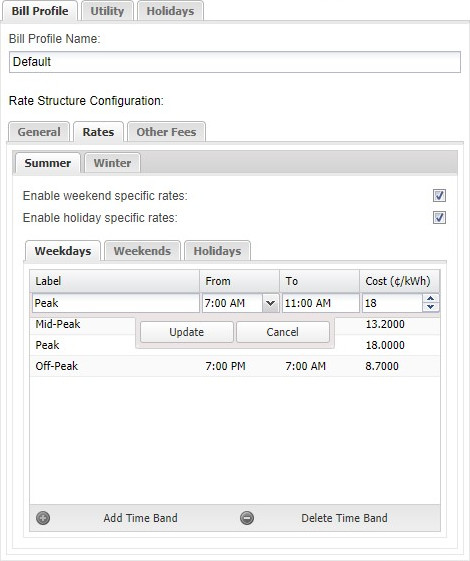Click the Label field containing Peak
The width and height of the screenshot is (470, 561).
(116, 303)
